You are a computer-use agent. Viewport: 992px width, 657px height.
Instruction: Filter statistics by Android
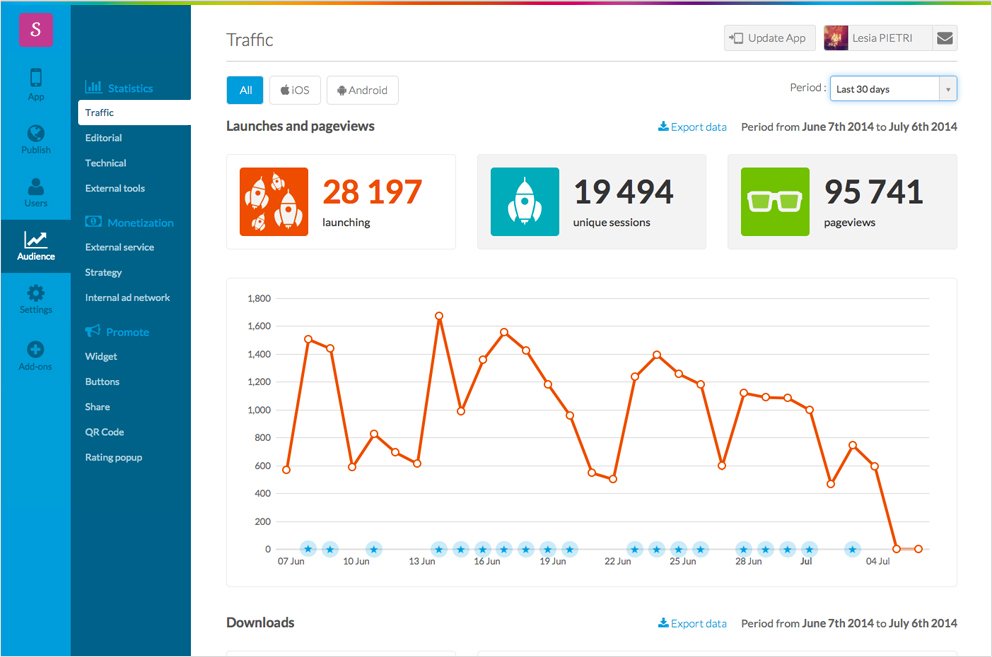pos(362,90)
